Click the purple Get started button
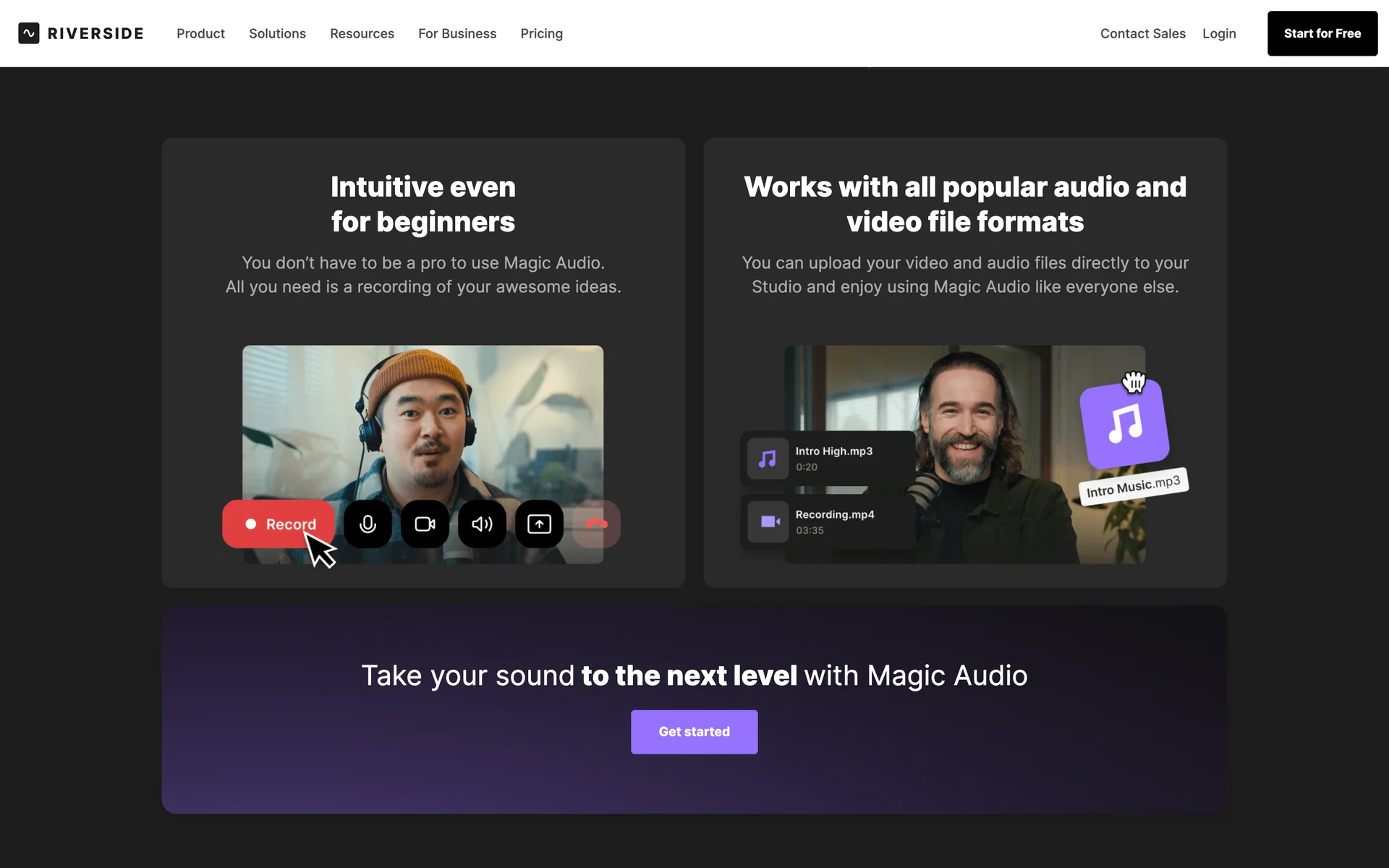 694,731
